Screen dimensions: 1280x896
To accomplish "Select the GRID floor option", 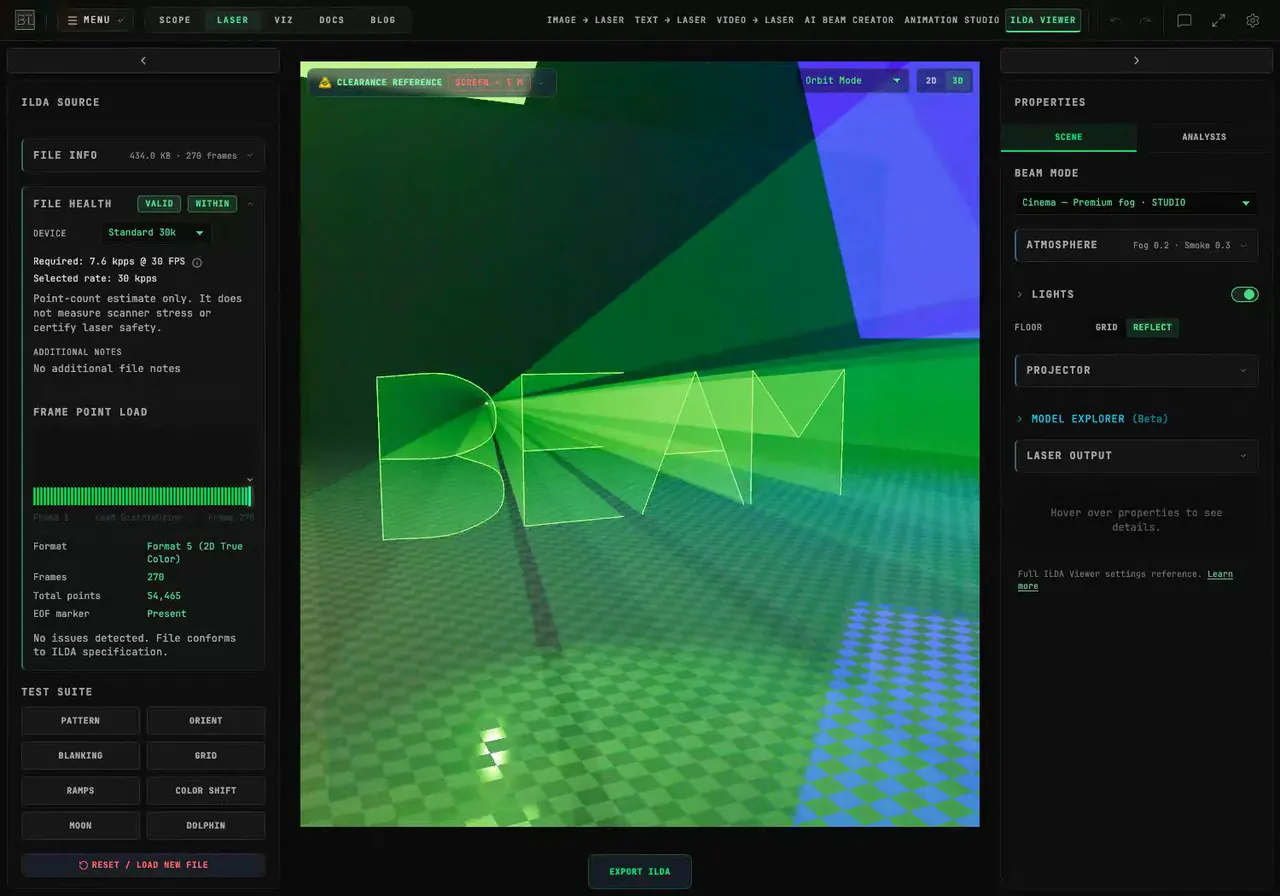I will (1106, 327).
